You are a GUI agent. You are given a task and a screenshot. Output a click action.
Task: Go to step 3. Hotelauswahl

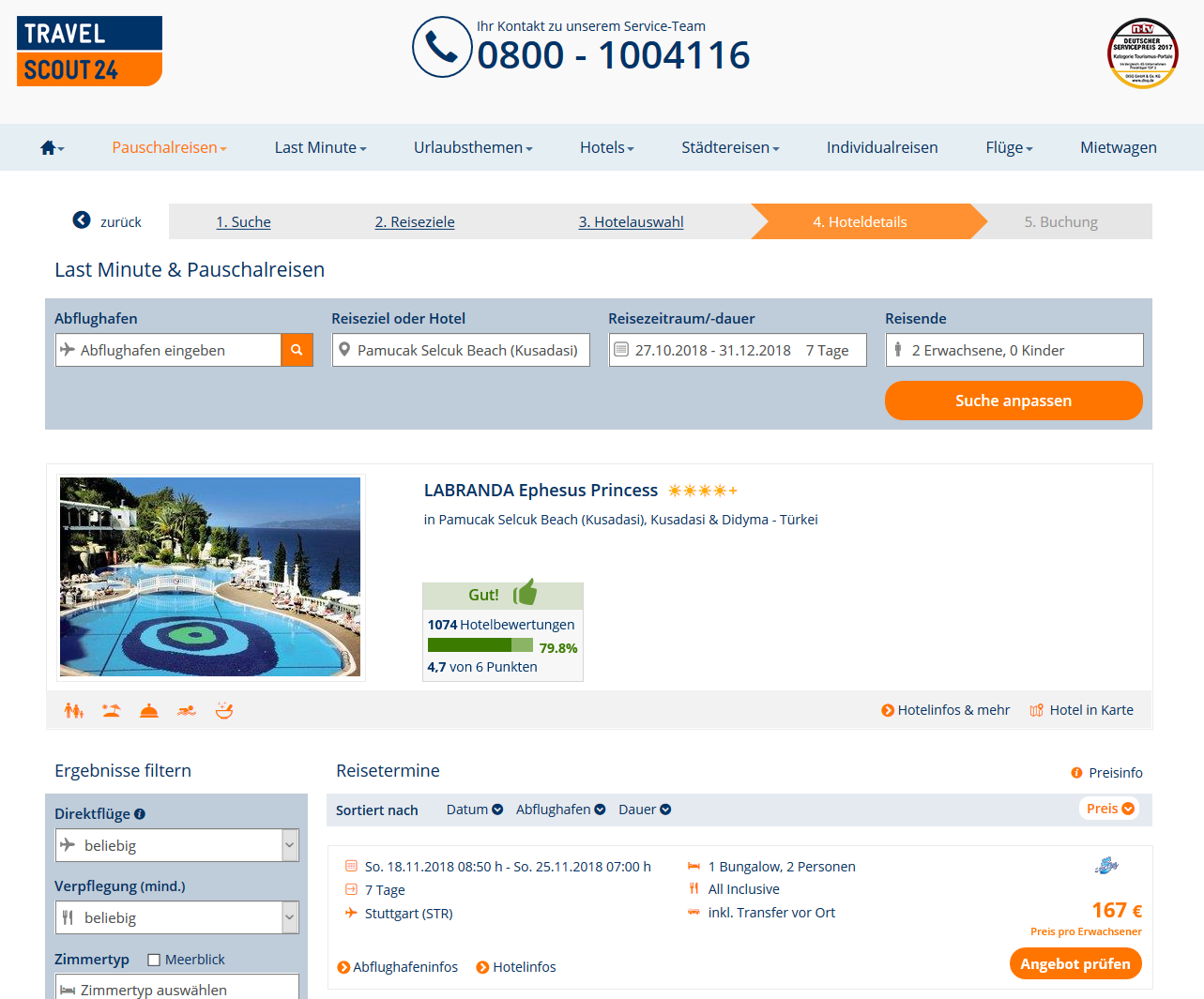[x=631, y=221]
